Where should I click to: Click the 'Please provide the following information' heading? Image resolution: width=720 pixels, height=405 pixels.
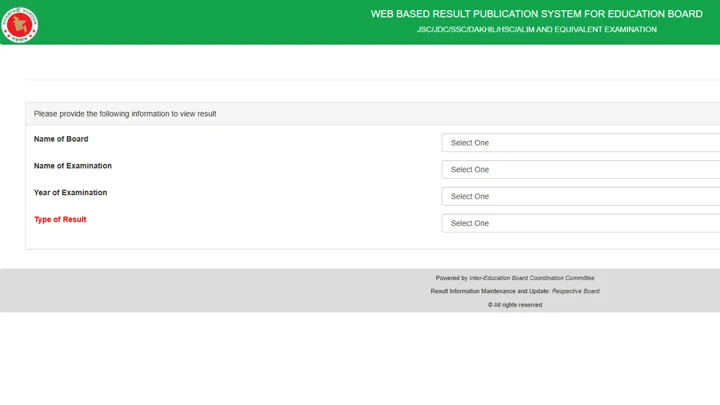[125, 114]
